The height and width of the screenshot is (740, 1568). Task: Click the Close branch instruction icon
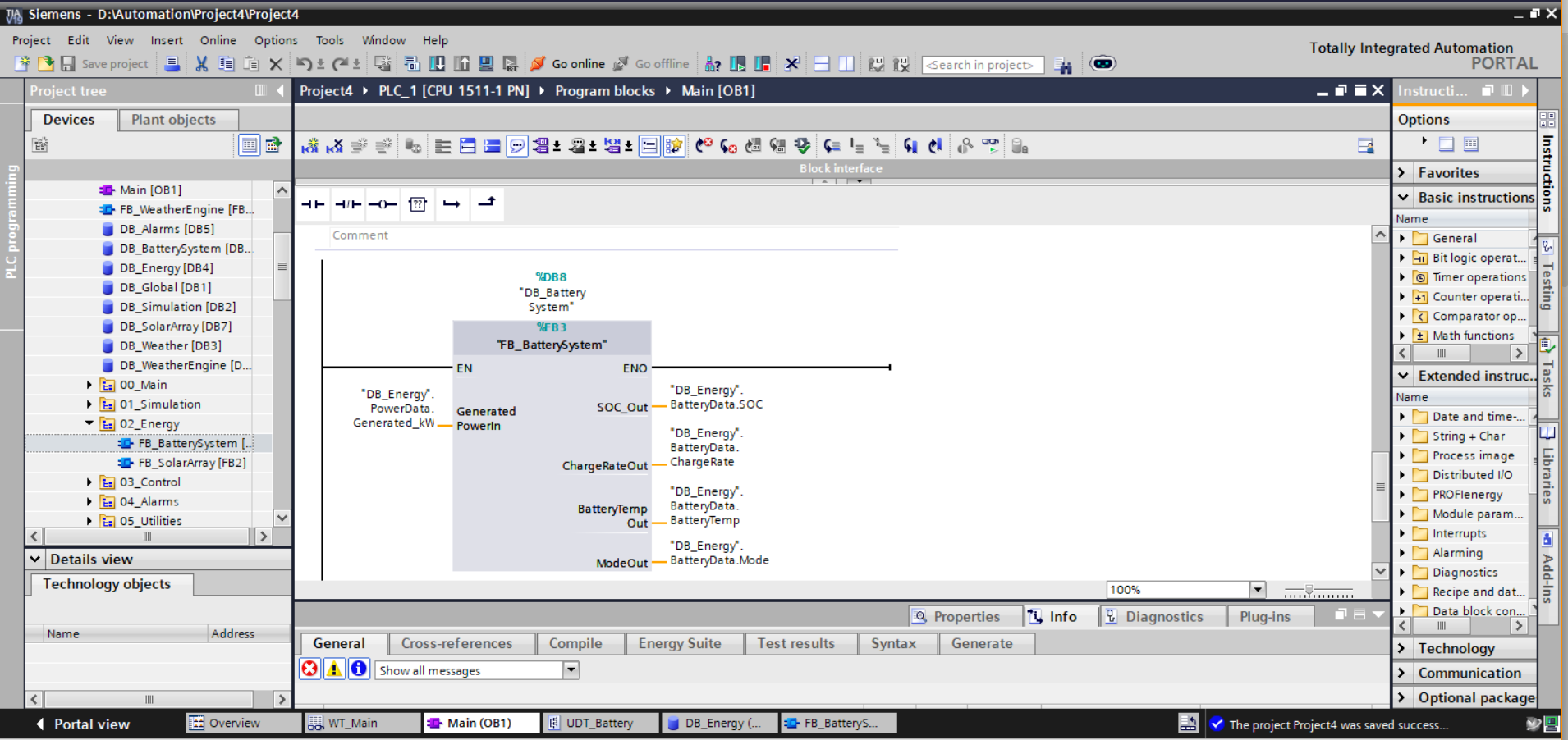(487, 204)
